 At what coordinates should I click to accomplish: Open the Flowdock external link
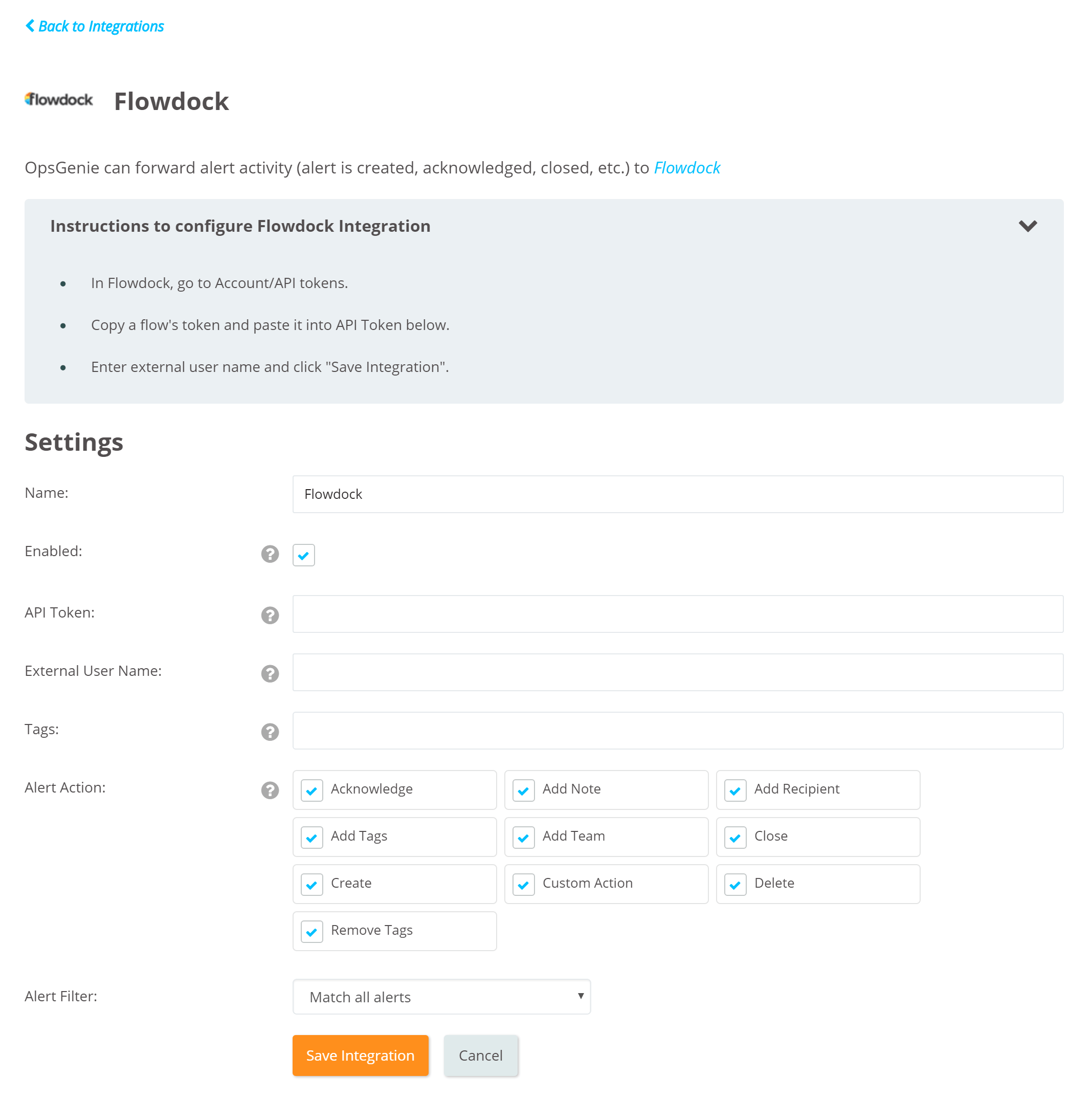[687, 167]
